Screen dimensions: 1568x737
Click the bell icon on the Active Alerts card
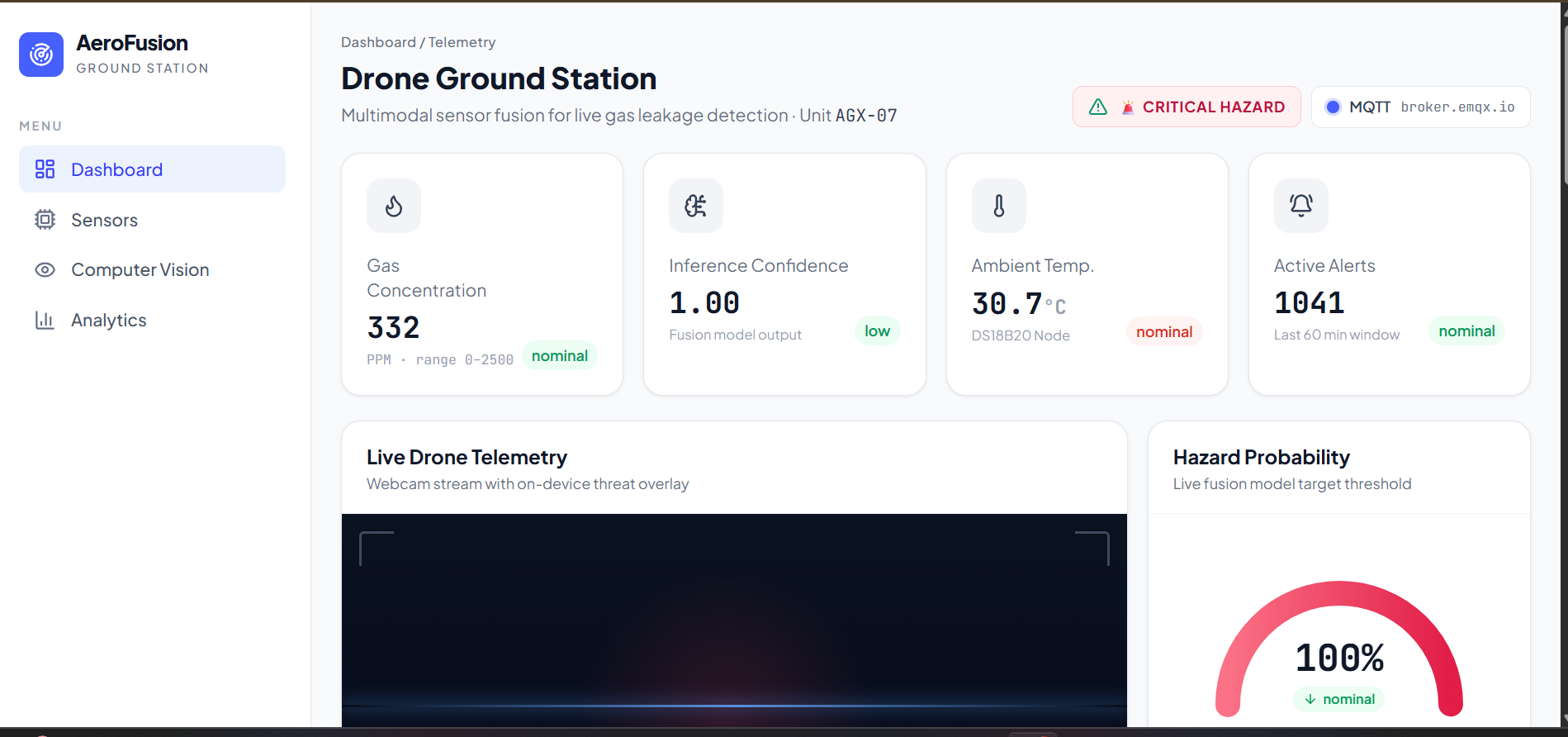1301,206
